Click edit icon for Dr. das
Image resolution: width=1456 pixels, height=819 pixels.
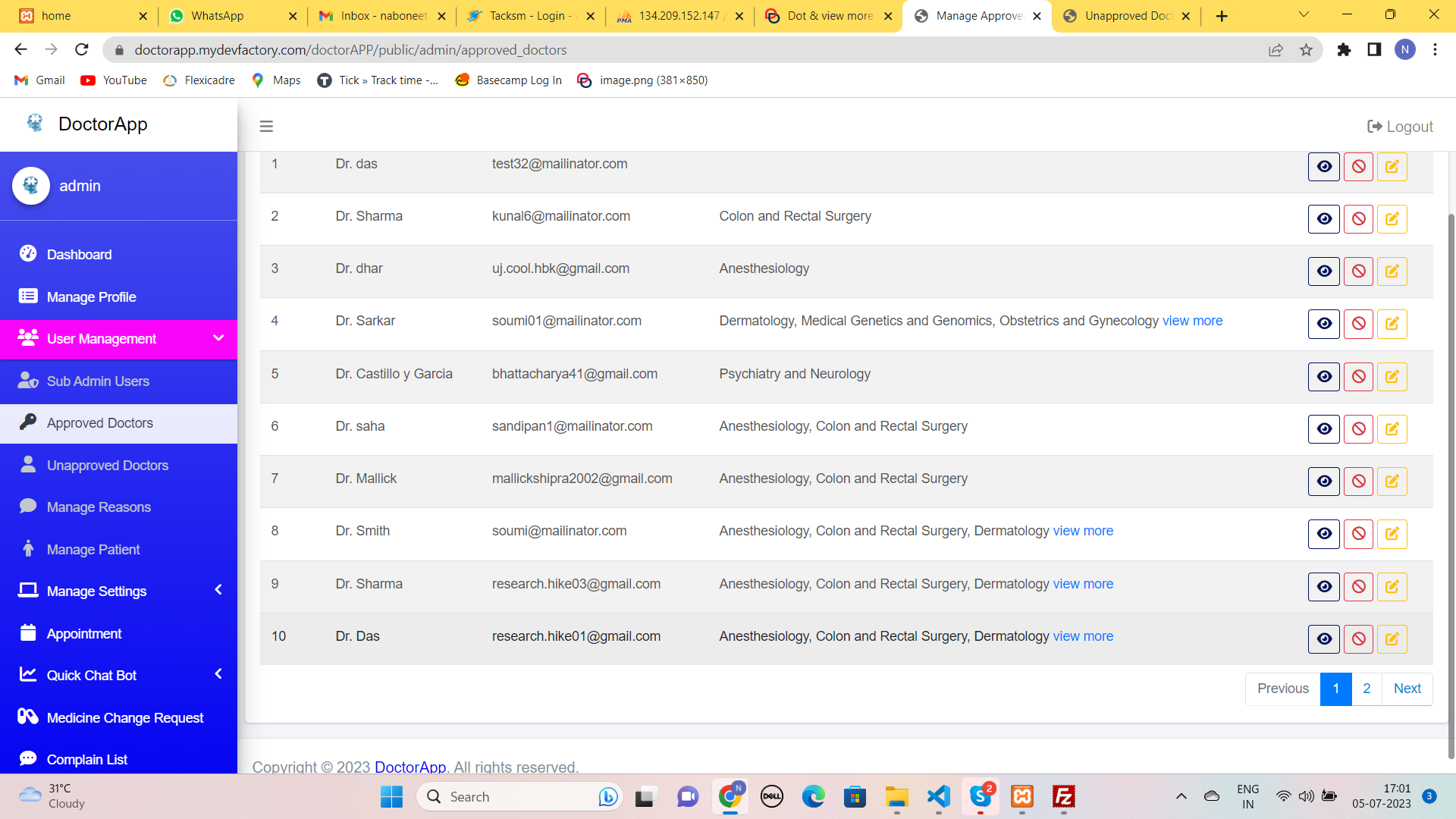[x=1392, y=167]
